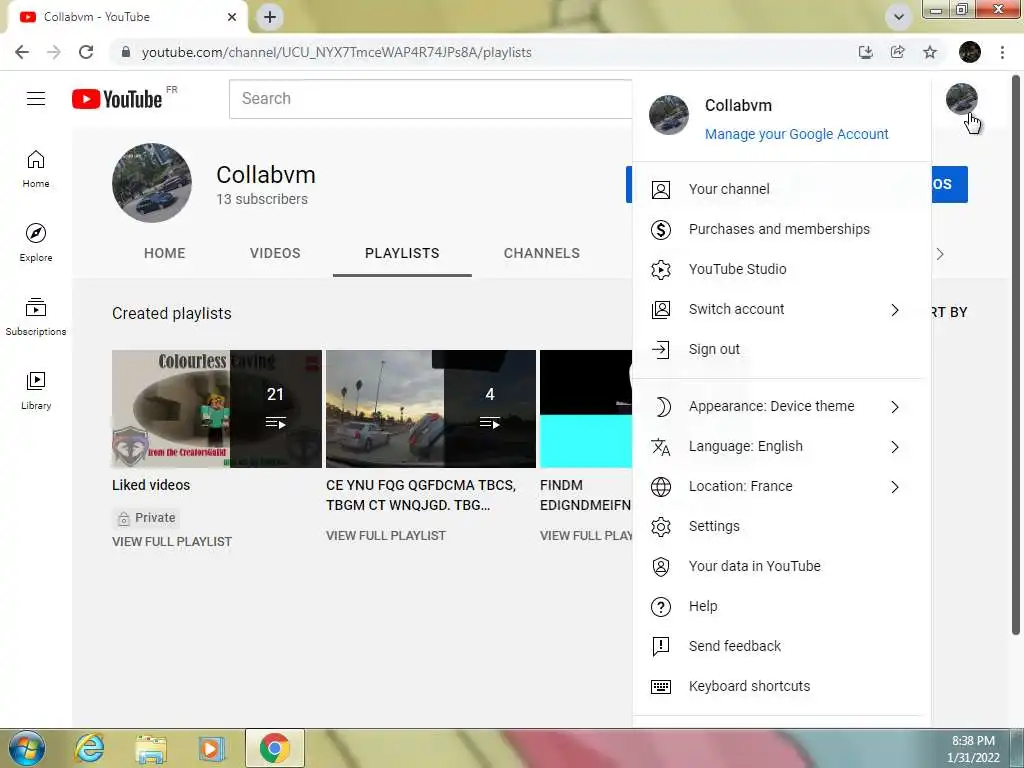Click VIEW FULL PLAYLIST under Liked videos
The width and height of the screenshot is (1024, 768).
pos(172,542)
